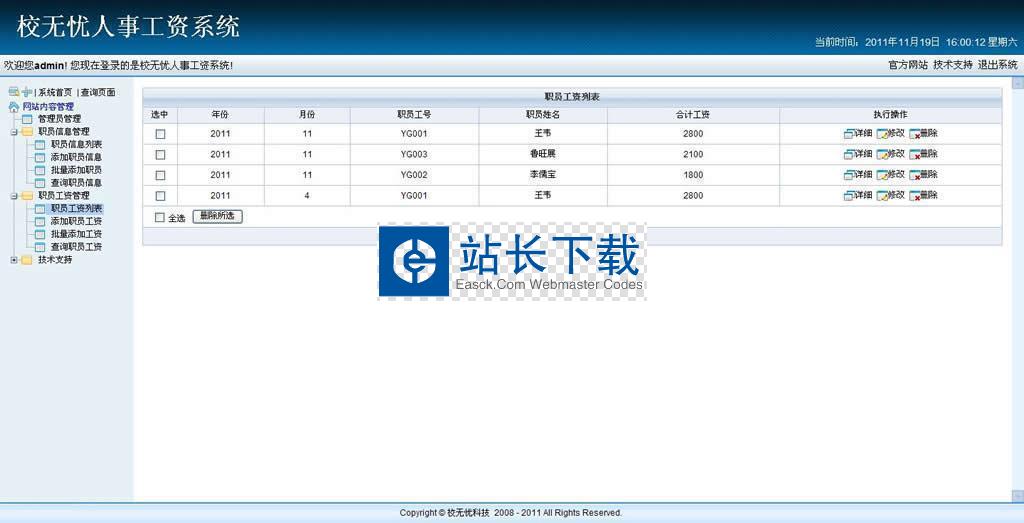Click the salary value 2100
This screenshot has height=523, width=1024.
(x=693, y=155)
